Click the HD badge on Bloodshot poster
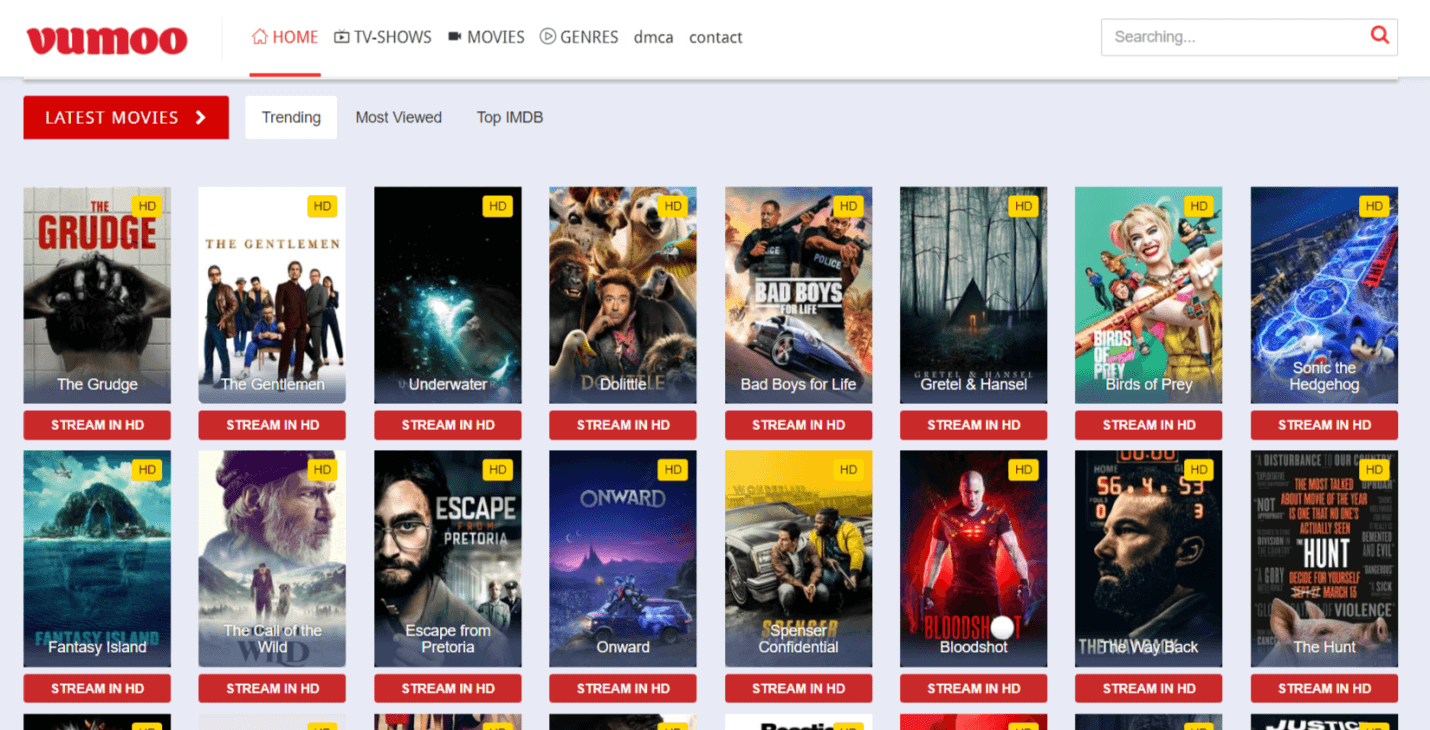The width and height of the screenshot is (1430, 730). pos(1023,470)
